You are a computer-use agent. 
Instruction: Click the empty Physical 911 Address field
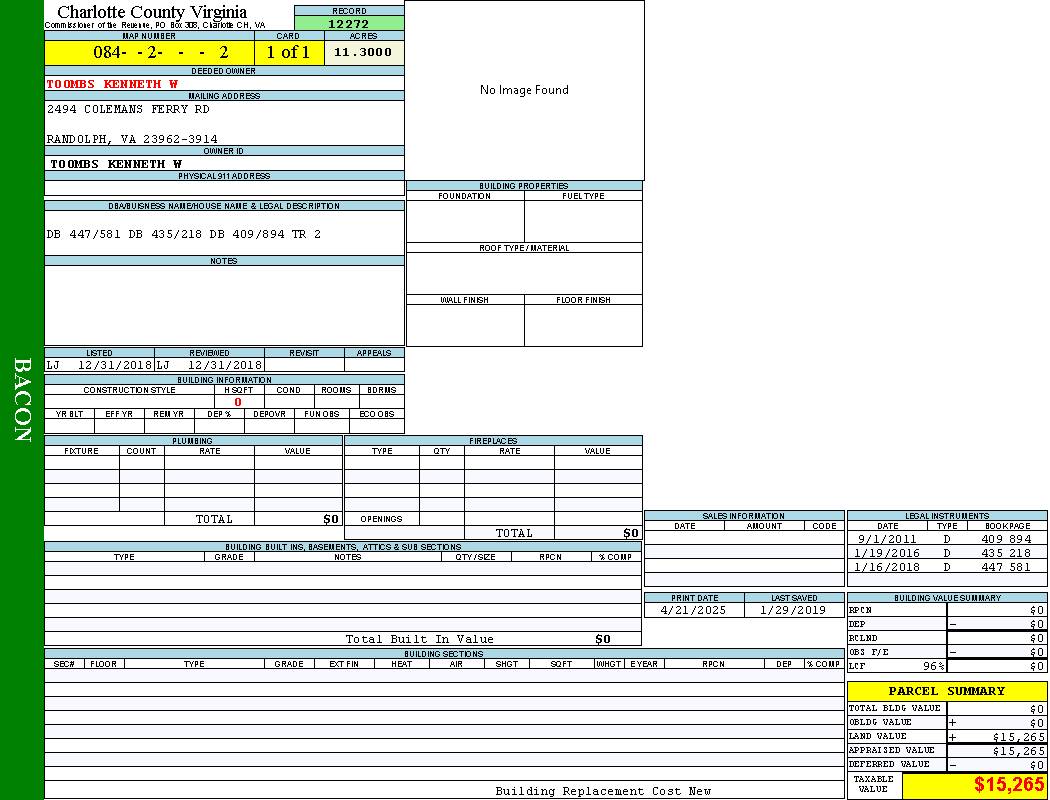click(224, 188)
